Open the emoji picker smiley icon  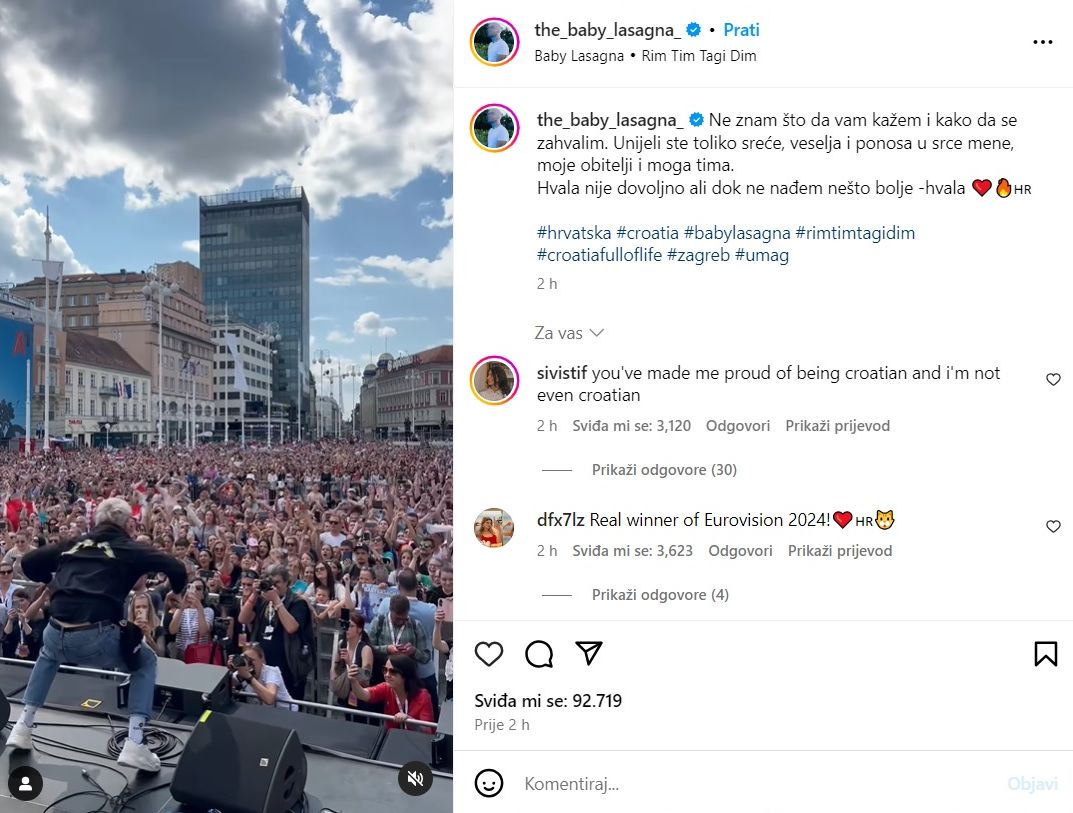(489, 783)
